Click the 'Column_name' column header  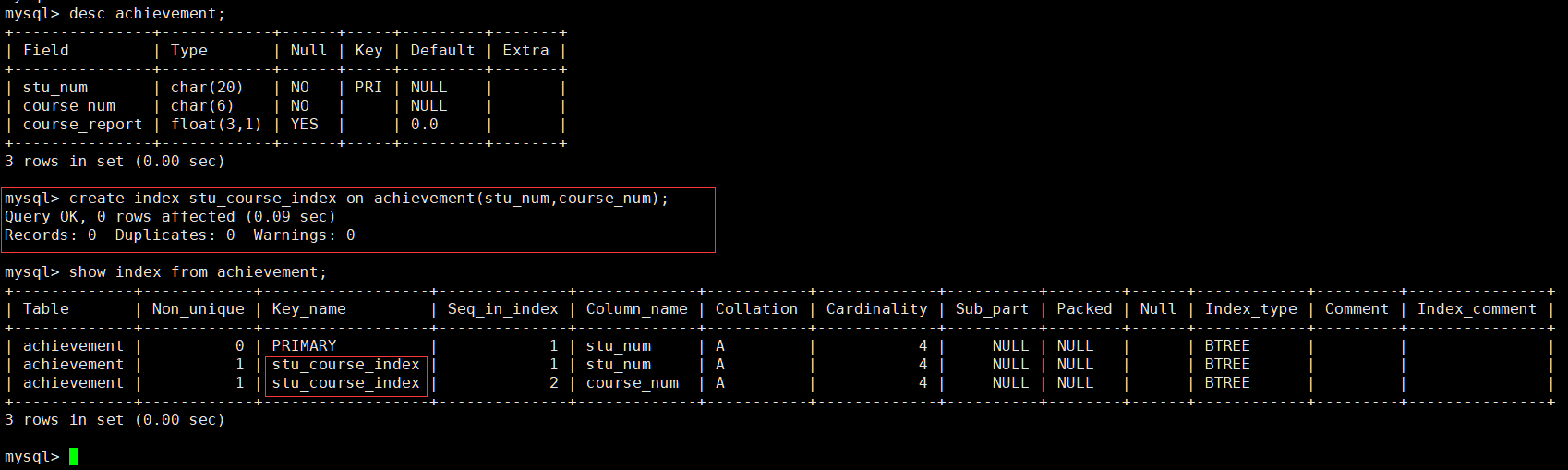point(636,308)
